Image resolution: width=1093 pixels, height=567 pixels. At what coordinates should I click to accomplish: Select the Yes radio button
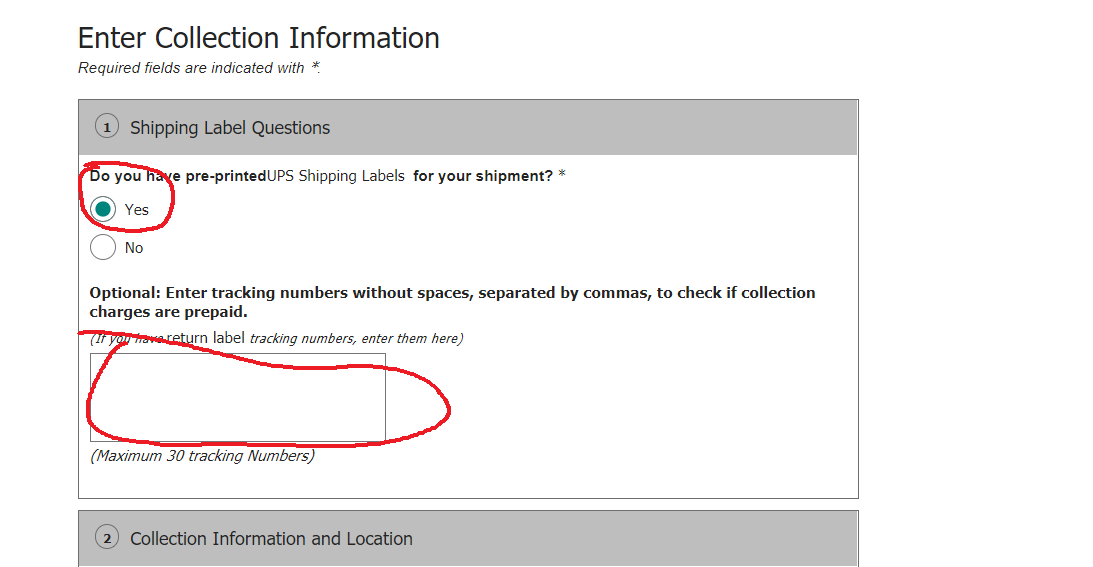pyautogui.click(x=103, y=209)
